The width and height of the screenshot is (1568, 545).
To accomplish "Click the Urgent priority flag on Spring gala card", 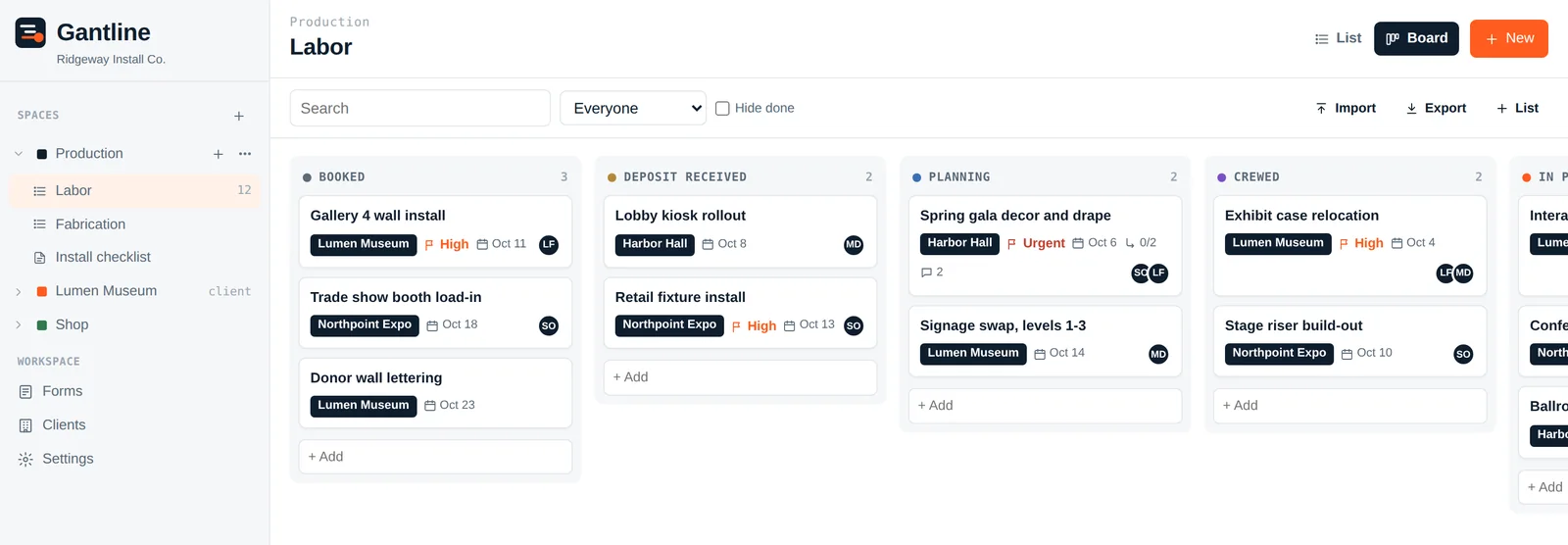I will click(1036, 243).
